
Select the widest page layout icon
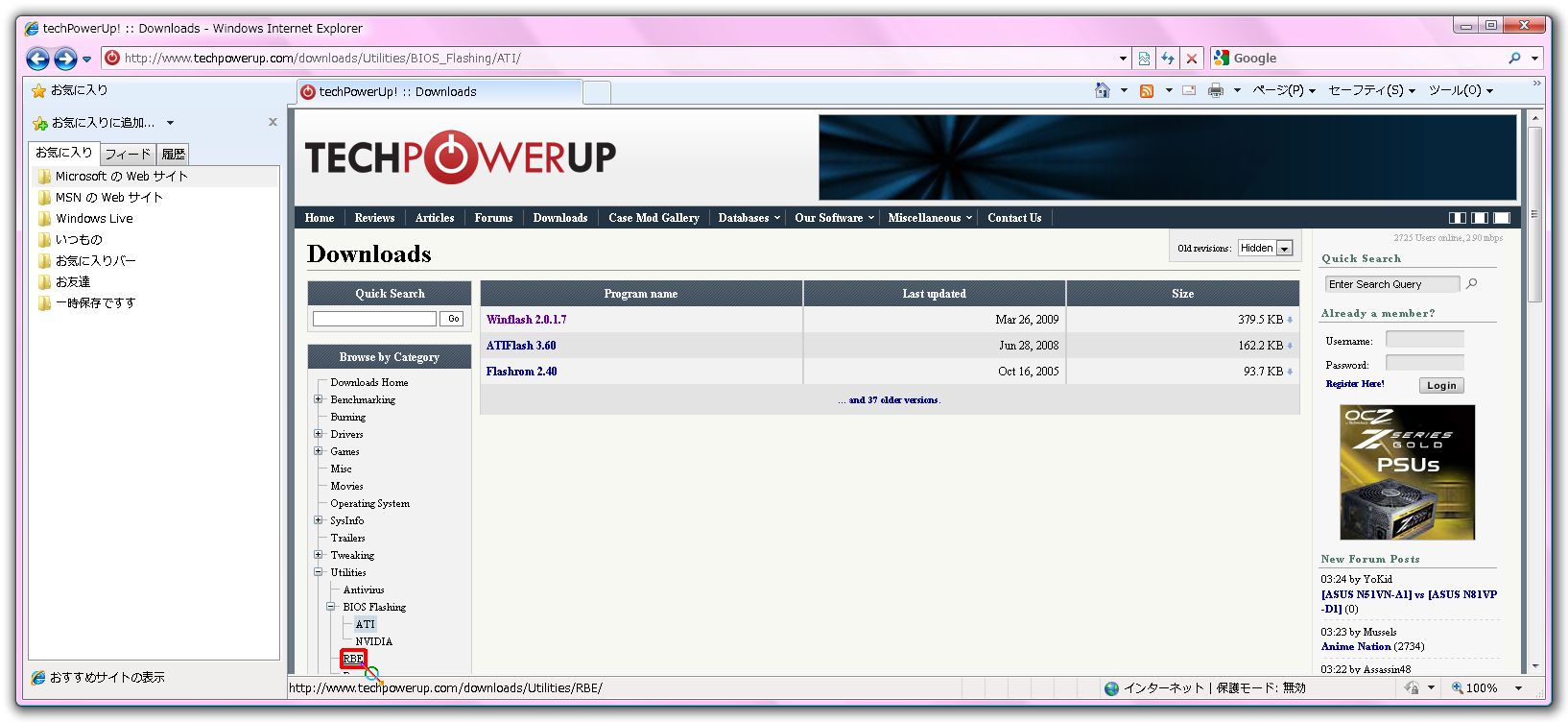click(1502, 218)
